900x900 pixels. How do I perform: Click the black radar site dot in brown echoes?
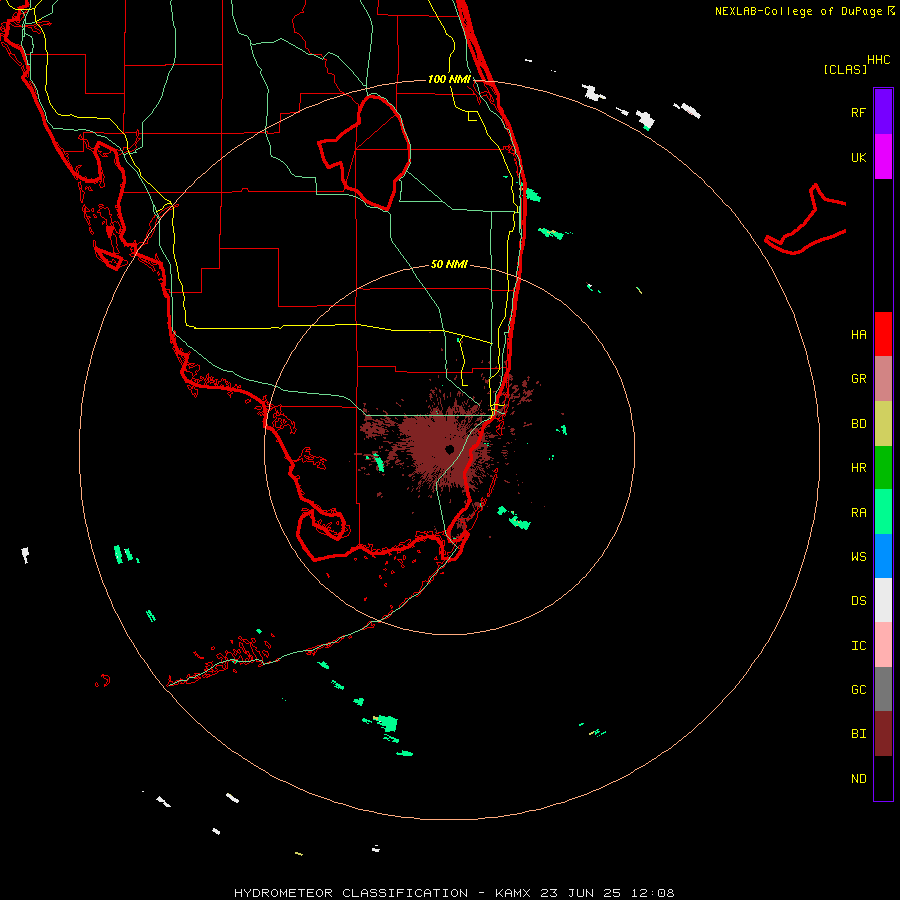tap(449, 449)
